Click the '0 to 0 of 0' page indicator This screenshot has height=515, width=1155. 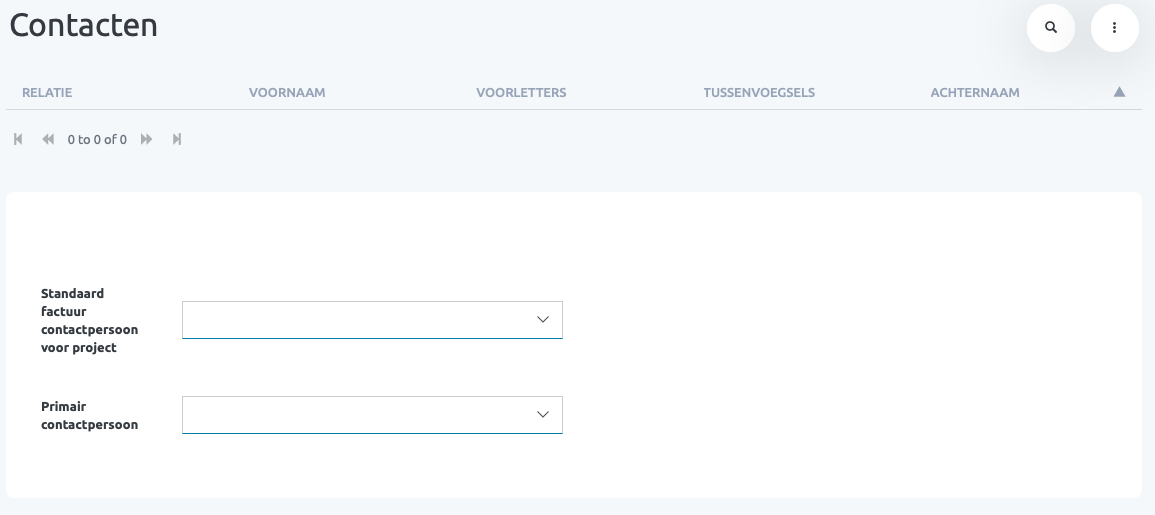97,140
